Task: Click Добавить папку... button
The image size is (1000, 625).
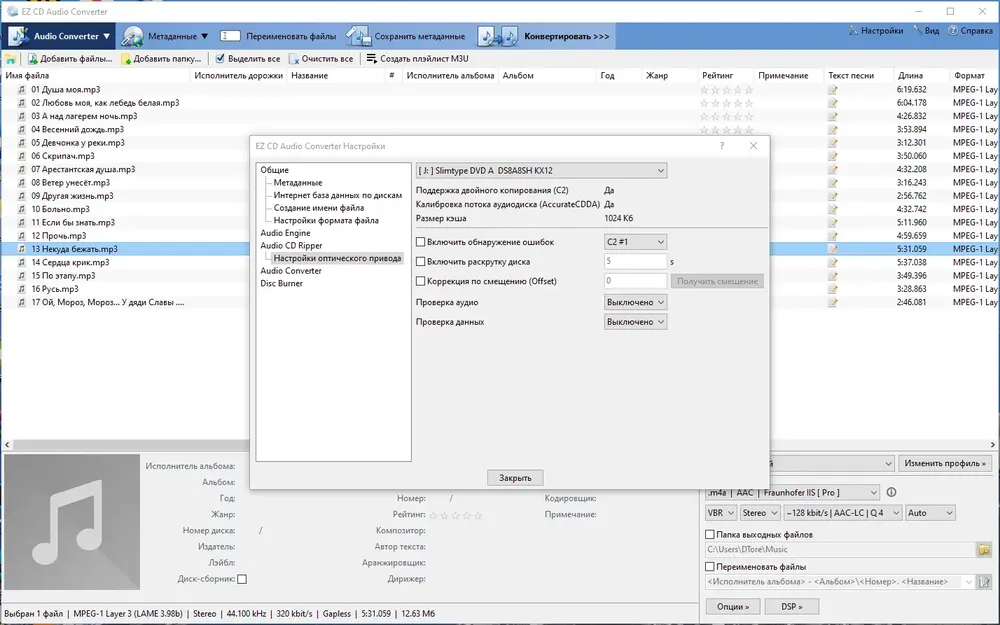Action: [161, 59]
